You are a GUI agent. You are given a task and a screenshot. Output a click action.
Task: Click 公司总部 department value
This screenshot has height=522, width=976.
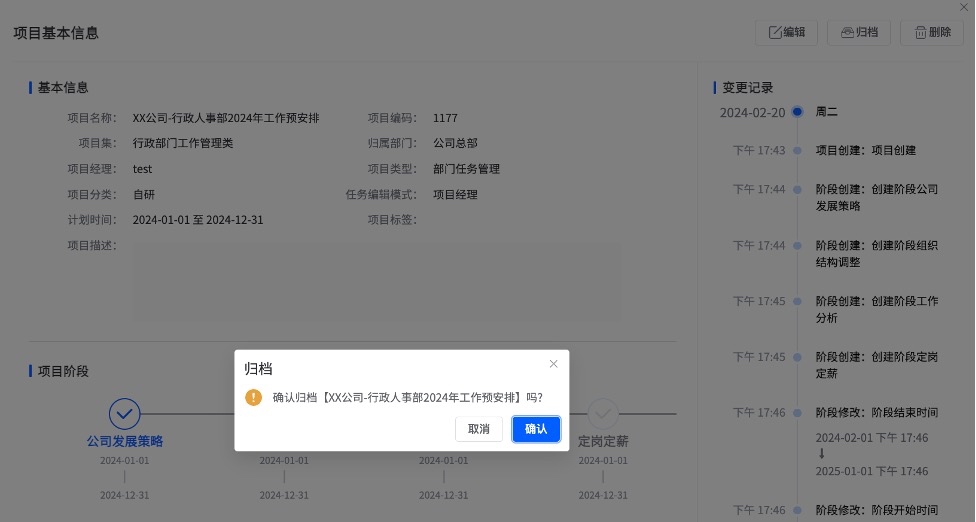[x=455, y=143]
